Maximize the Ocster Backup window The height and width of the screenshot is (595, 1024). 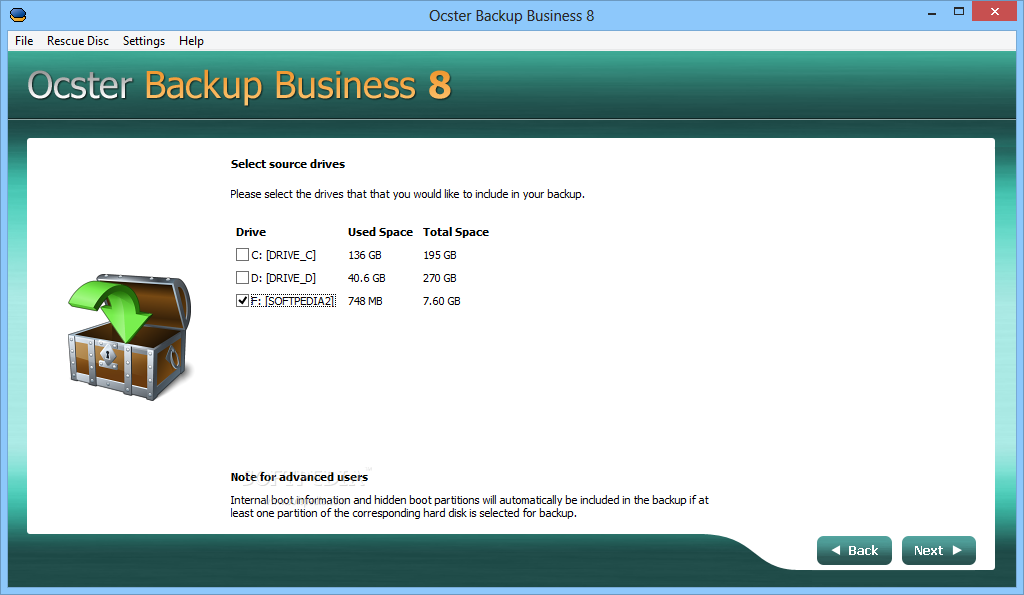(959, 12)
